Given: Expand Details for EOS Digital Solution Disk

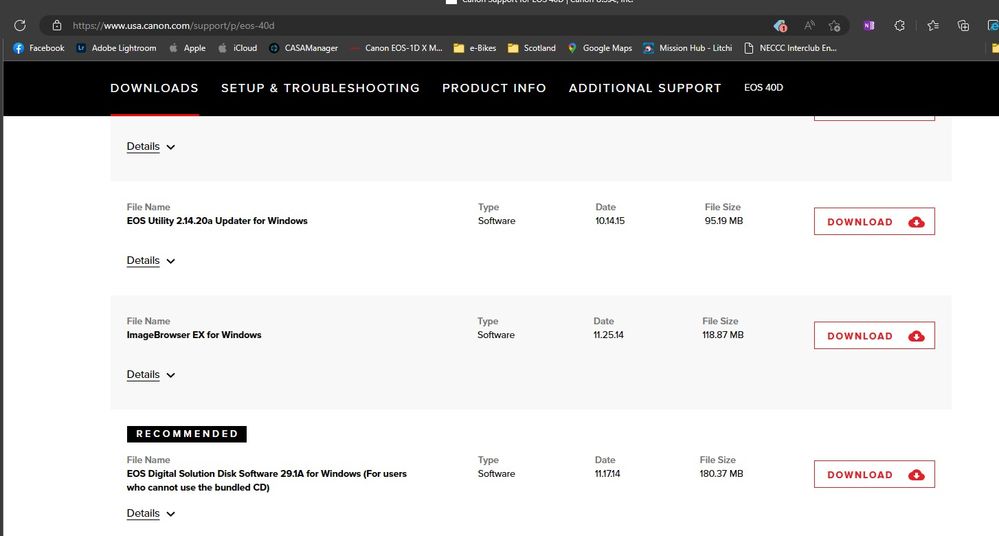Looking at the screenshot, I should pyautogui.click(x=150, y=513).
